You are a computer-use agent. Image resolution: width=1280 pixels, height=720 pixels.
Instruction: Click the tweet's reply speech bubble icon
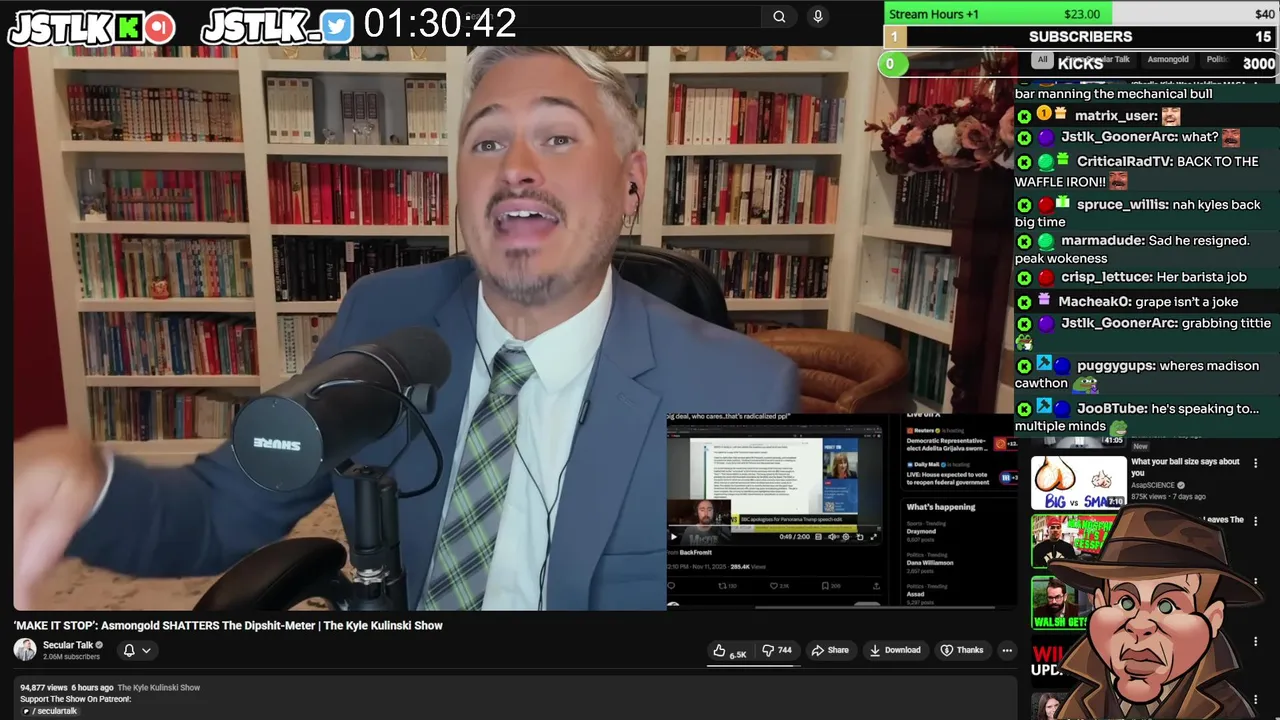point(671,586)
